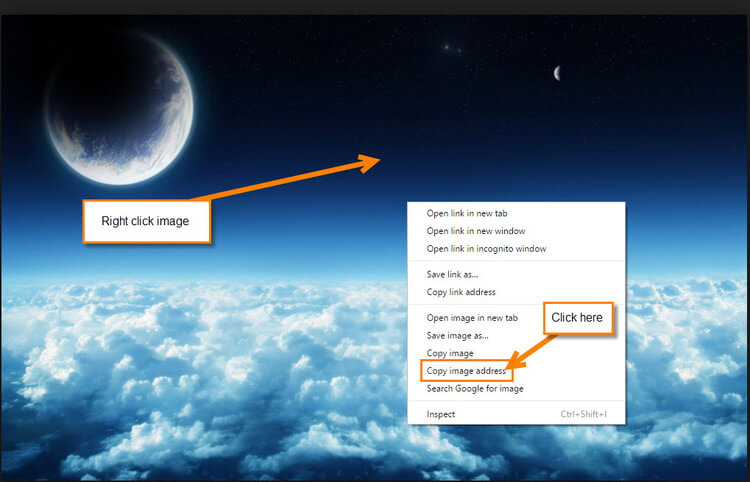Viewport: 750px width, 482px height.
Task: Choose Open link in new tab
Action: click(516, 213)
